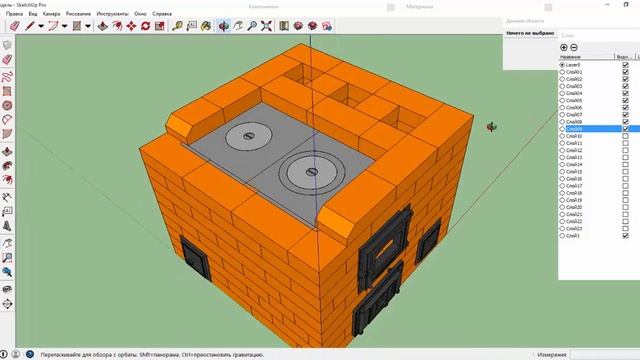Open the Рисование menu

pos(78,14)
